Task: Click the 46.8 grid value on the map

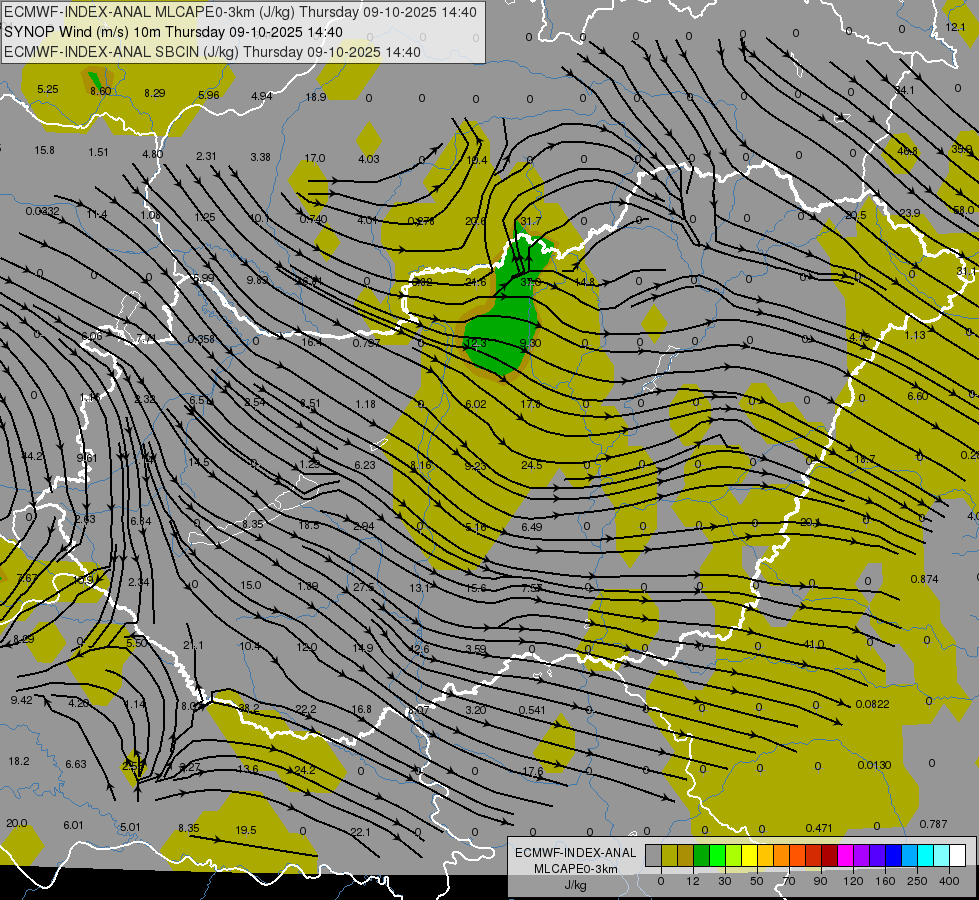Action: click(908, 151)
